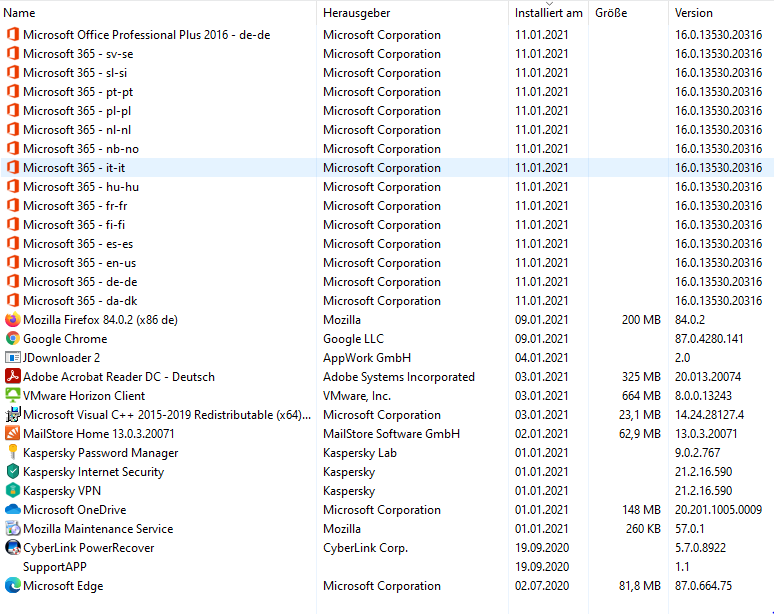Click install date 02.07.2020
Screen dimensions: 774x614
(x=542, y=586)
